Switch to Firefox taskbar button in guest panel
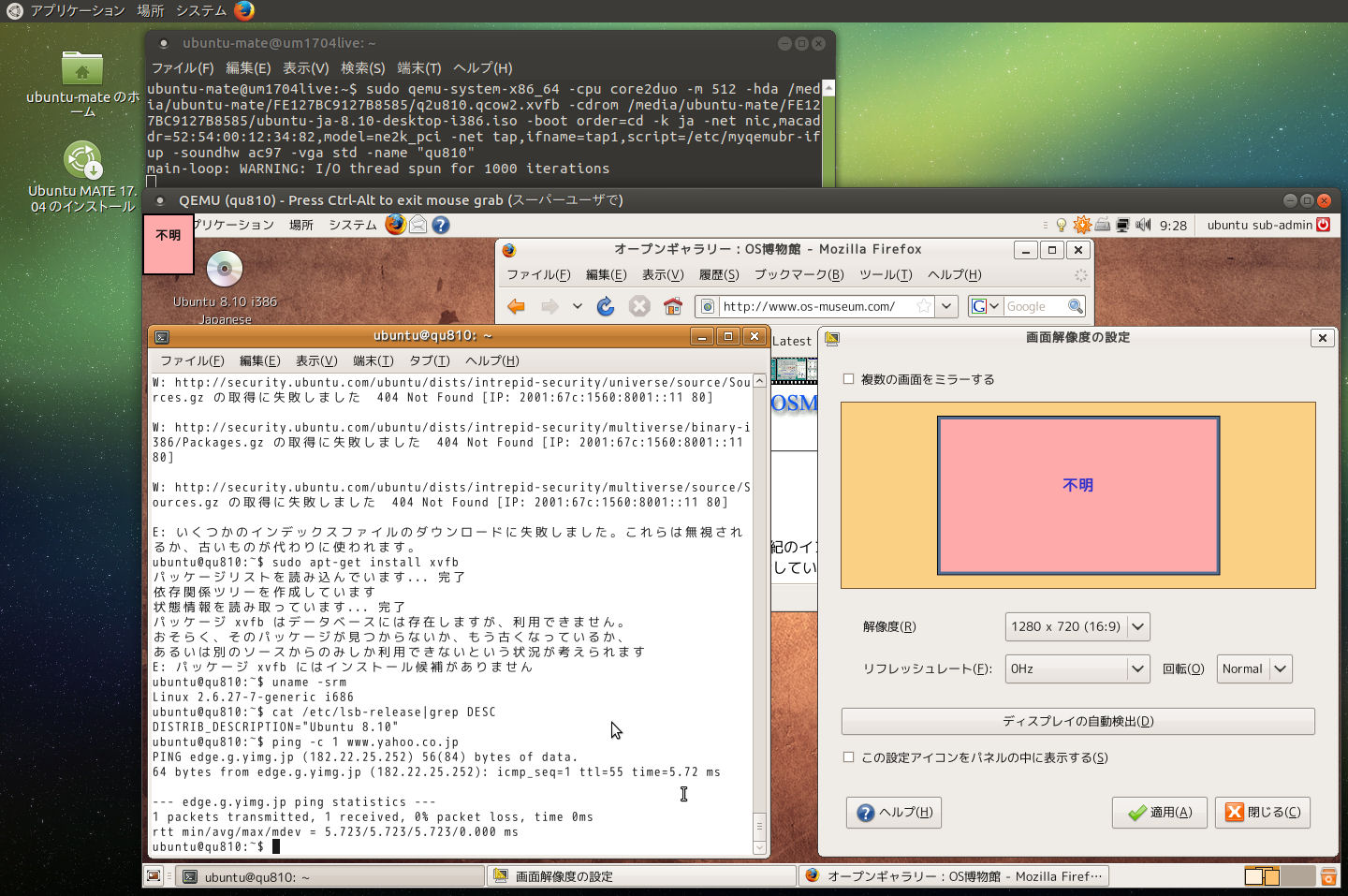 (x=953, y=876)
